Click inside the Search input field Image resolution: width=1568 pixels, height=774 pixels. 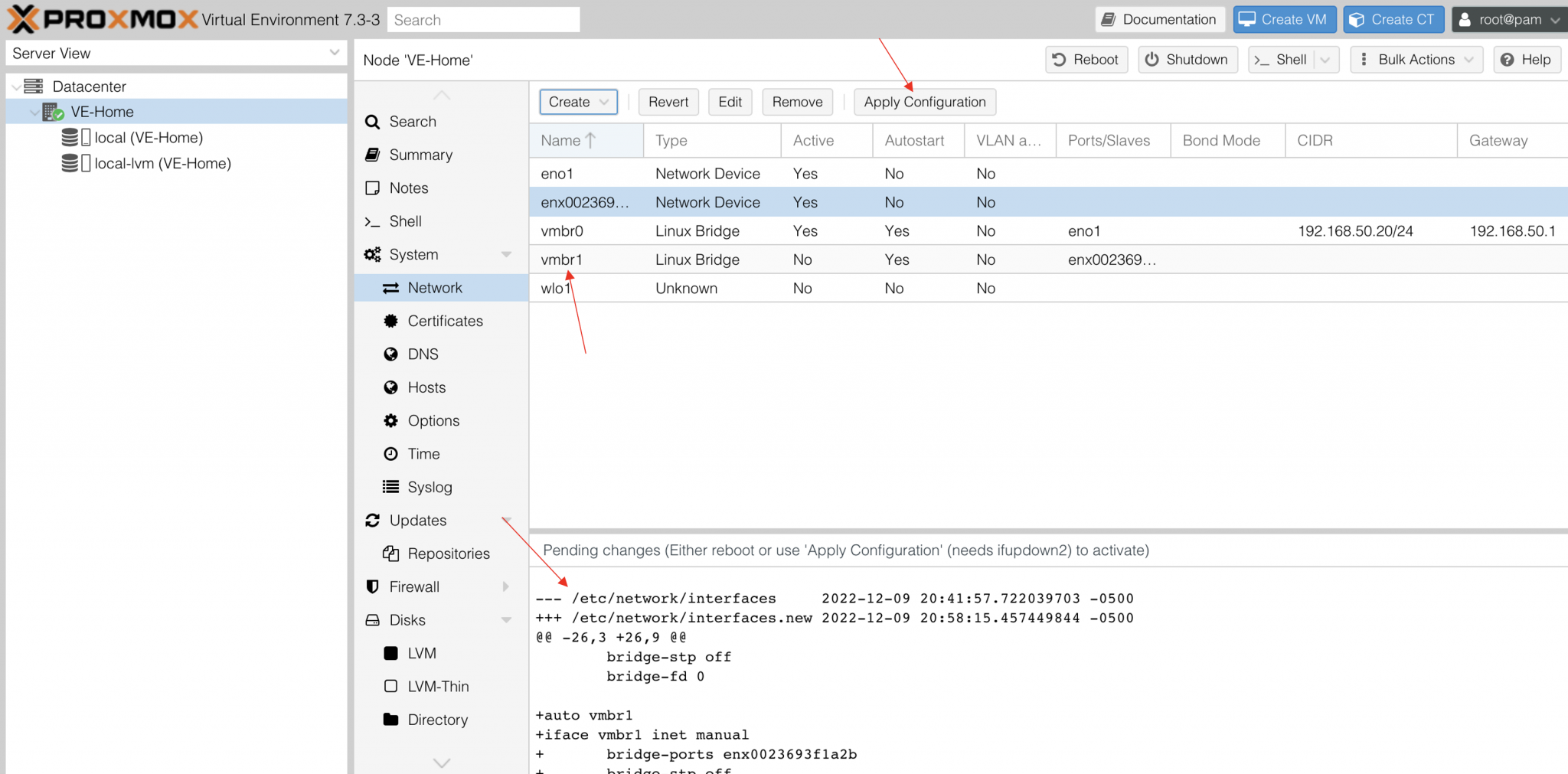(x=482, y=19)
